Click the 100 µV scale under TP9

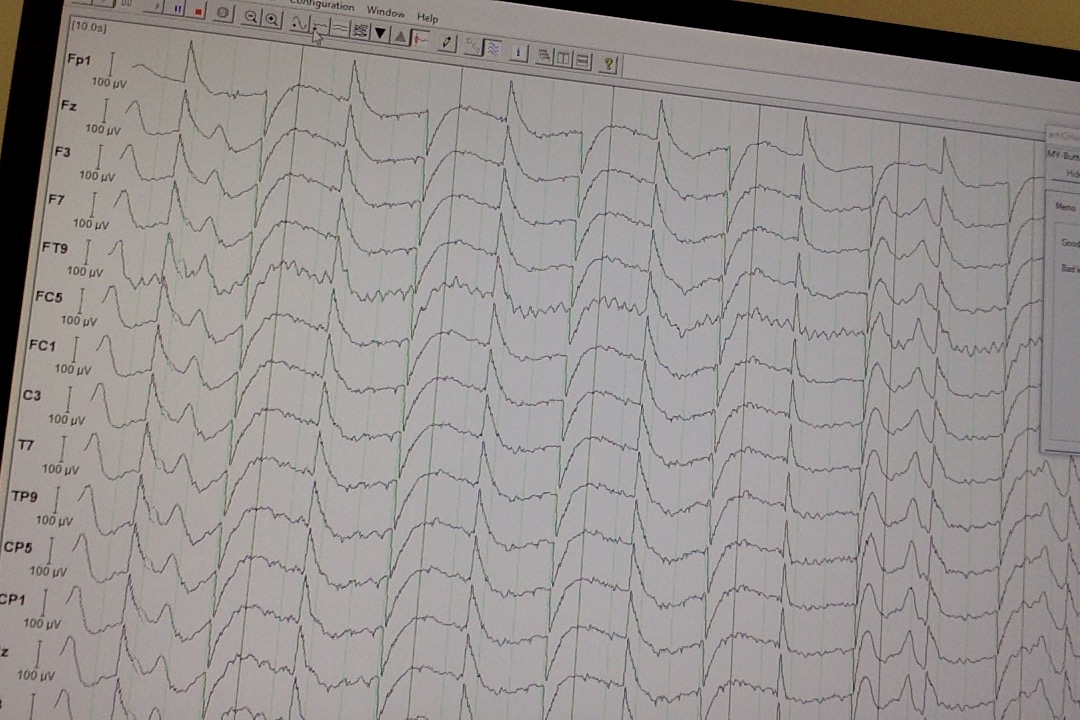click(x=54, y=520)
